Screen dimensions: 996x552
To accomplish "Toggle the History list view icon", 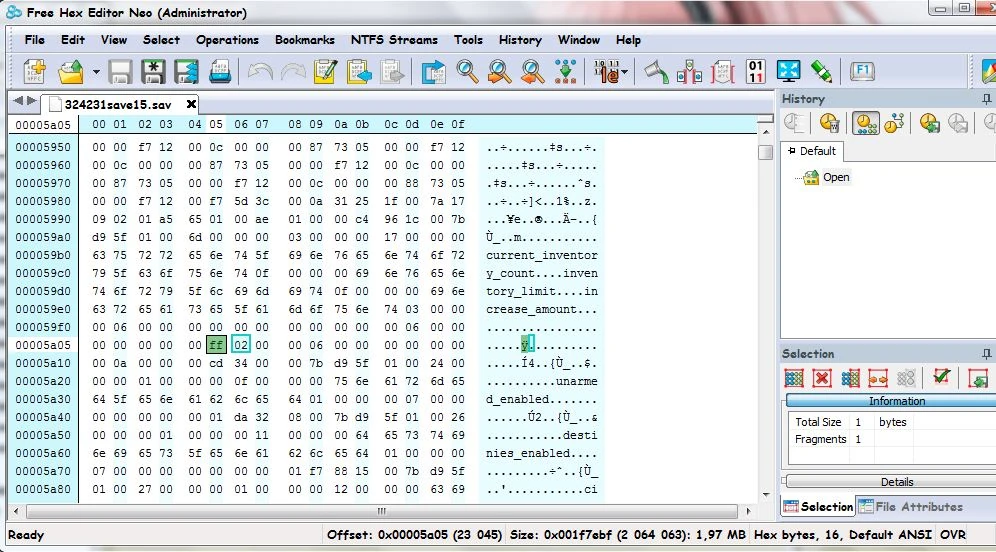I will pyautogui.click(x=865, y=123).
